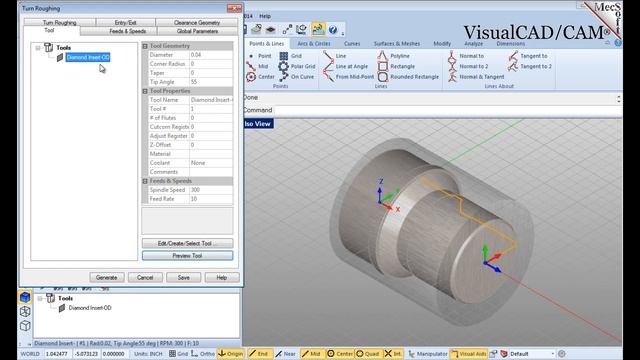Click the blue help question mark in quick toolbar
The image size is (640, 360).
(x=333, y=30)
